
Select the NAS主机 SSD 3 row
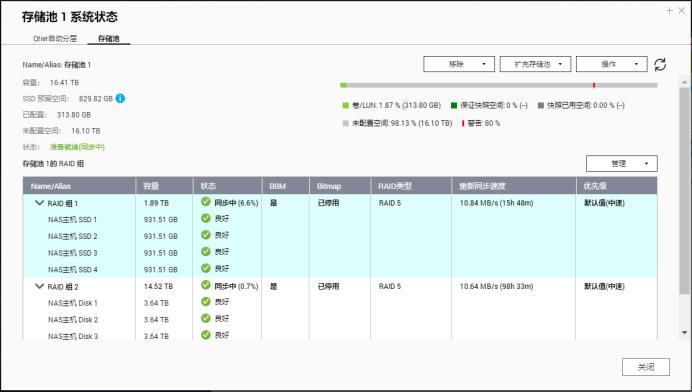coord(340,253)
